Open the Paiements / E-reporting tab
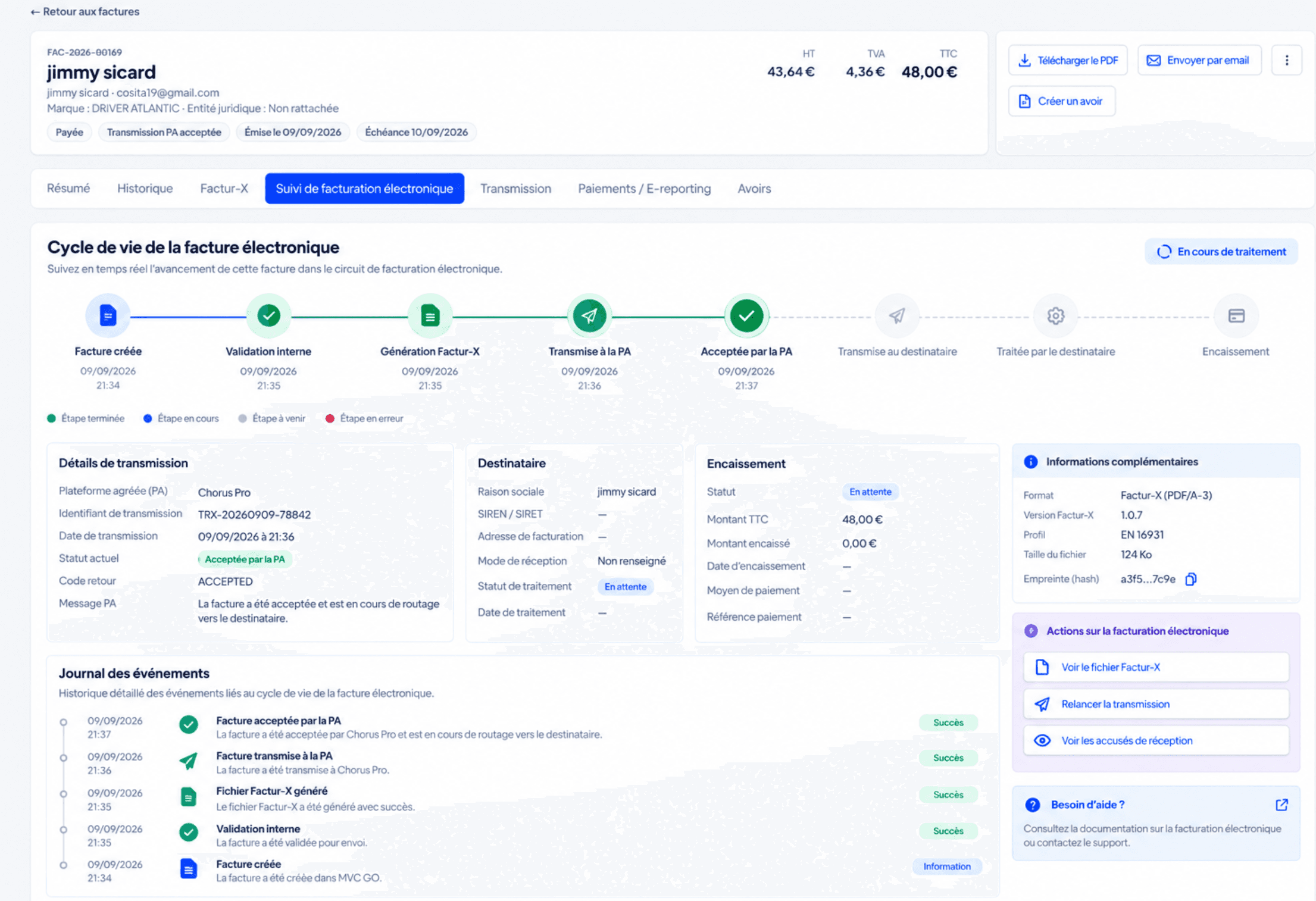The width and height of the screenshot is (1316, 901). coord(644,189)
